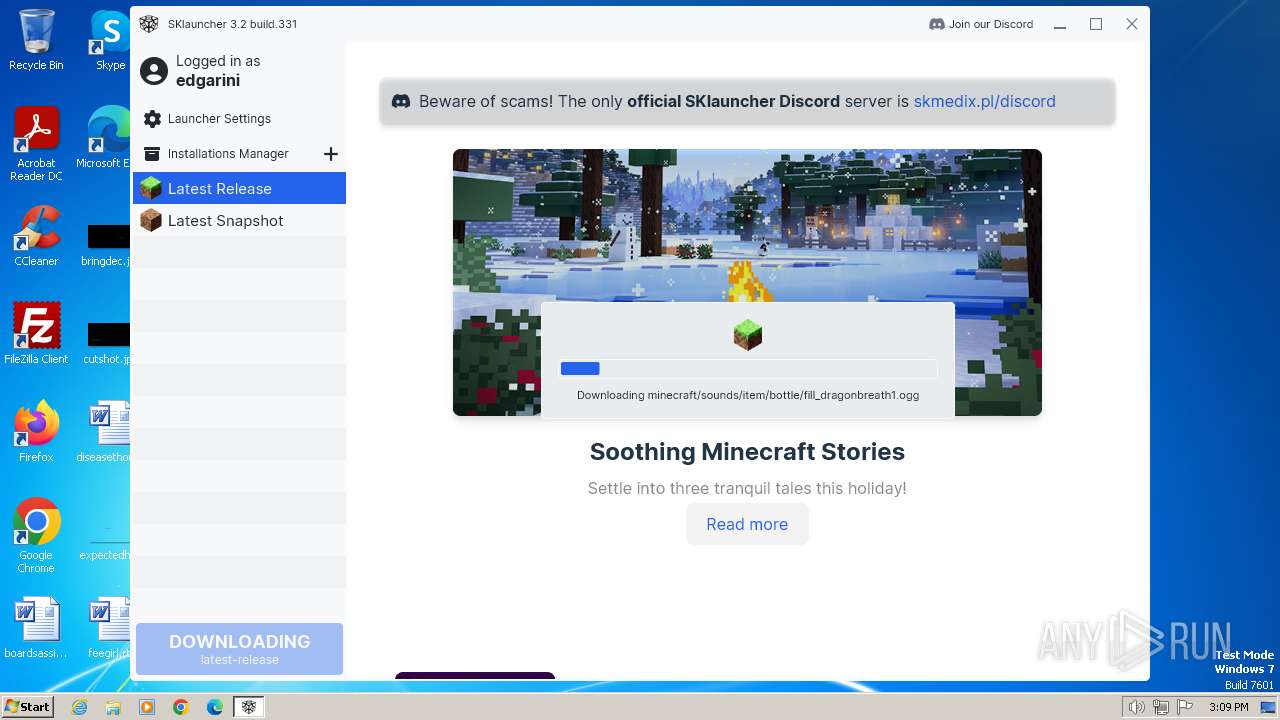
Task: Open Launcher Settings
Action: pos(219,118)
